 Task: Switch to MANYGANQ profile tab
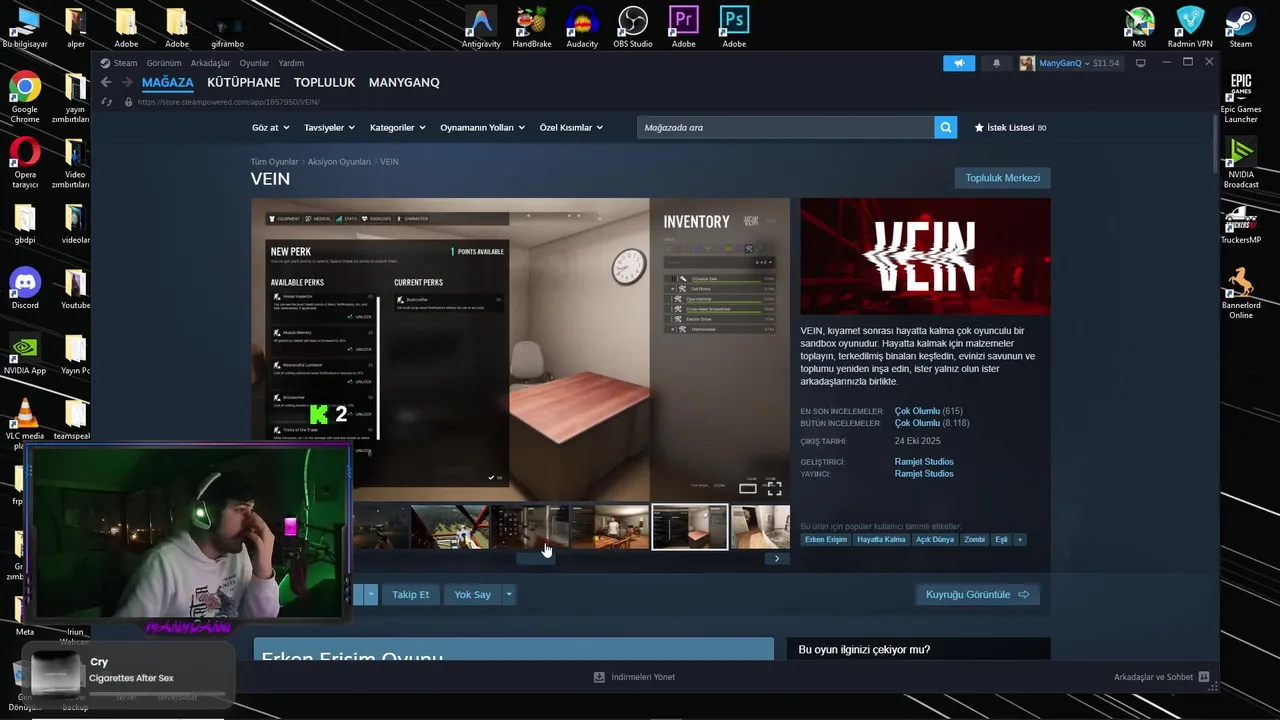coord(404,82)
